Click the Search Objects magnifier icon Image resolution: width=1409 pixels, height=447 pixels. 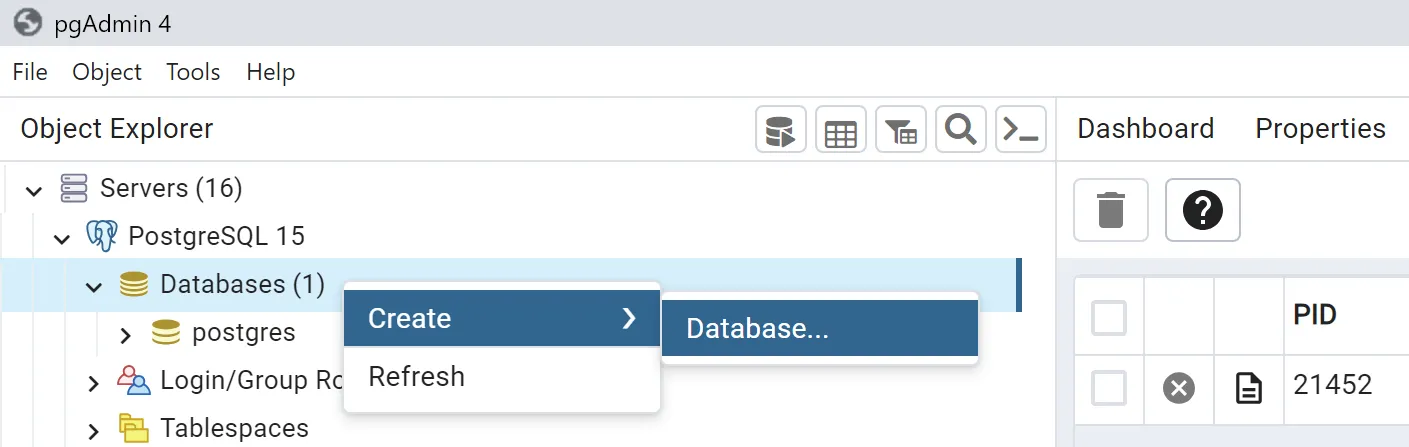(961, 130)
